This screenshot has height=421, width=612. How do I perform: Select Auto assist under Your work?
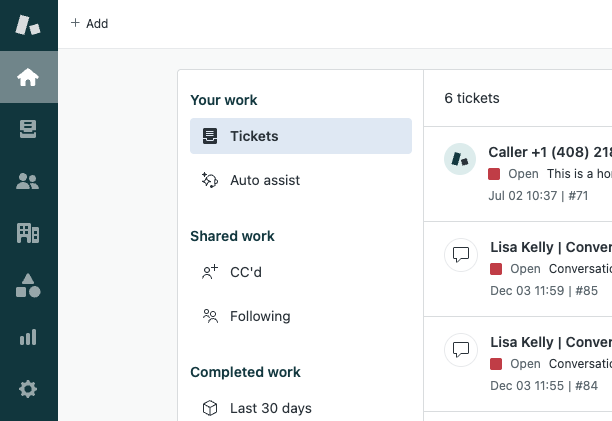301,180
